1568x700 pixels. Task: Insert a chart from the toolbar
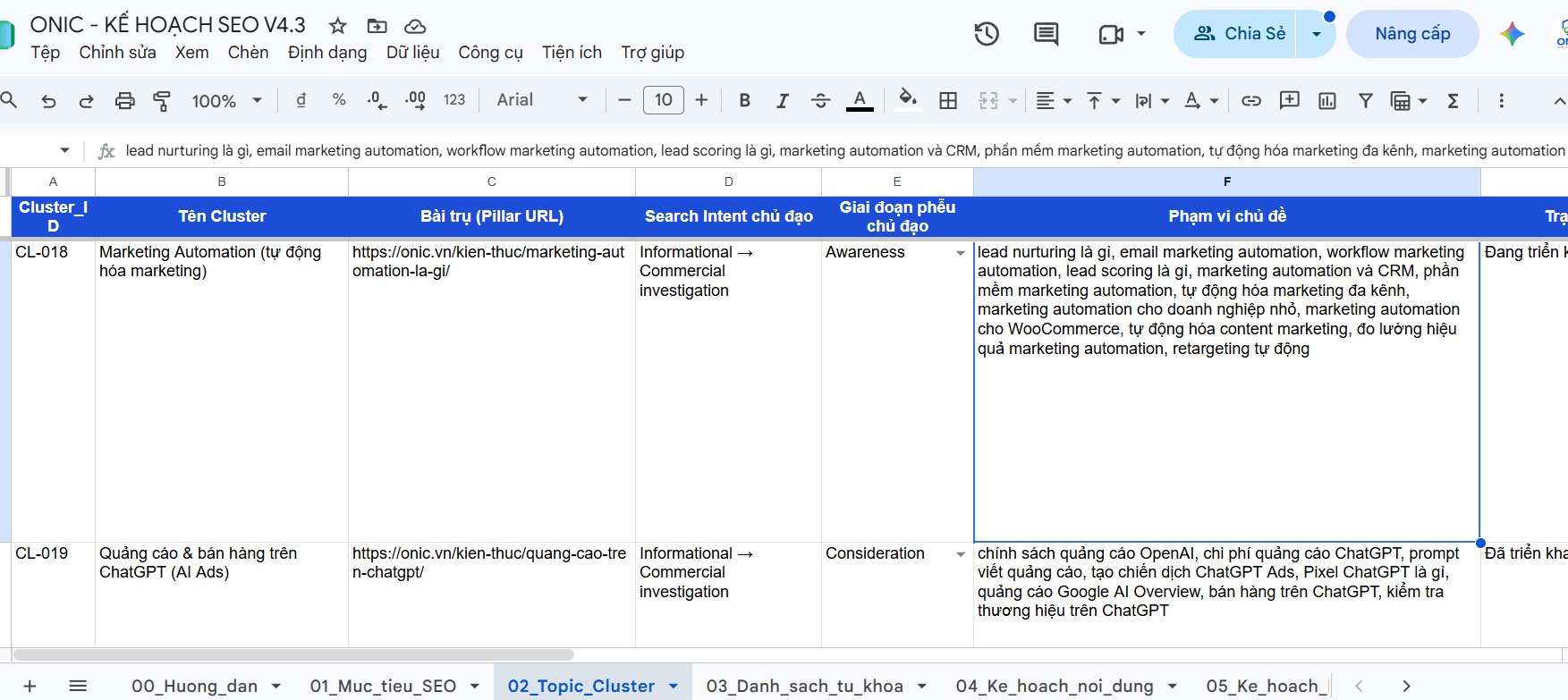click(1327, 101)
